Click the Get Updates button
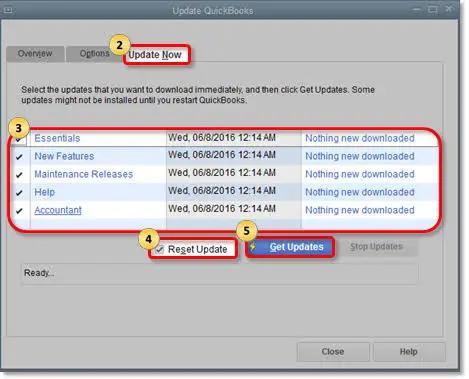The image size is (469, 379). pos(290,247)
